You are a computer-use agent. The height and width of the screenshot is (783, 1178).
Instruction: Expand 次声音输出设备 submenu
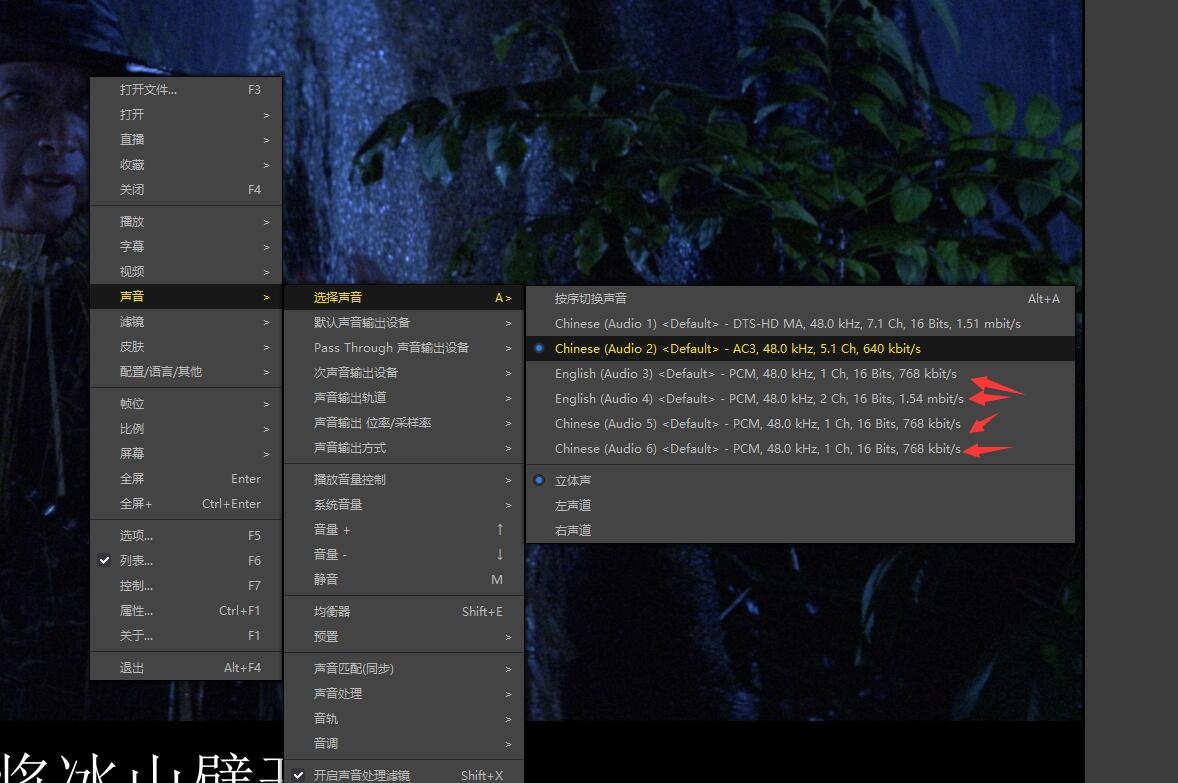point(404,373)
